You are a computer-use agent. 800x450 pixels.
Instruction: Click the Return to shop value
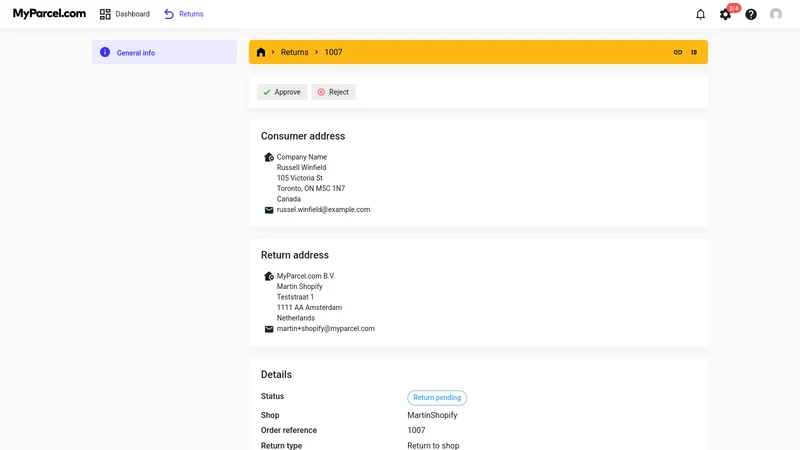point(433,445)
